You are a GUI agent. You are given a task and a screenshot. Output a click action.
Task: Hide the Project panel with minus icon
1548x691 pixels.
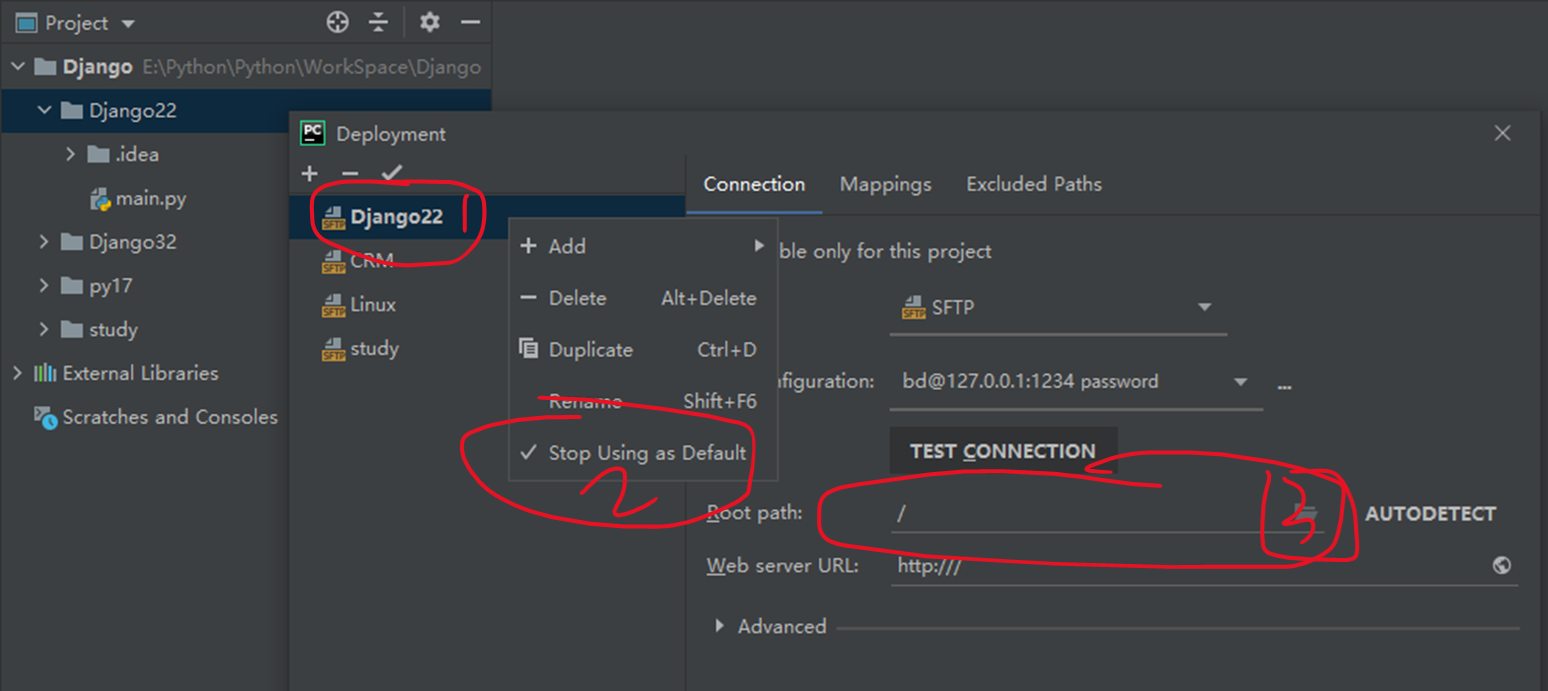pos(470,22)
